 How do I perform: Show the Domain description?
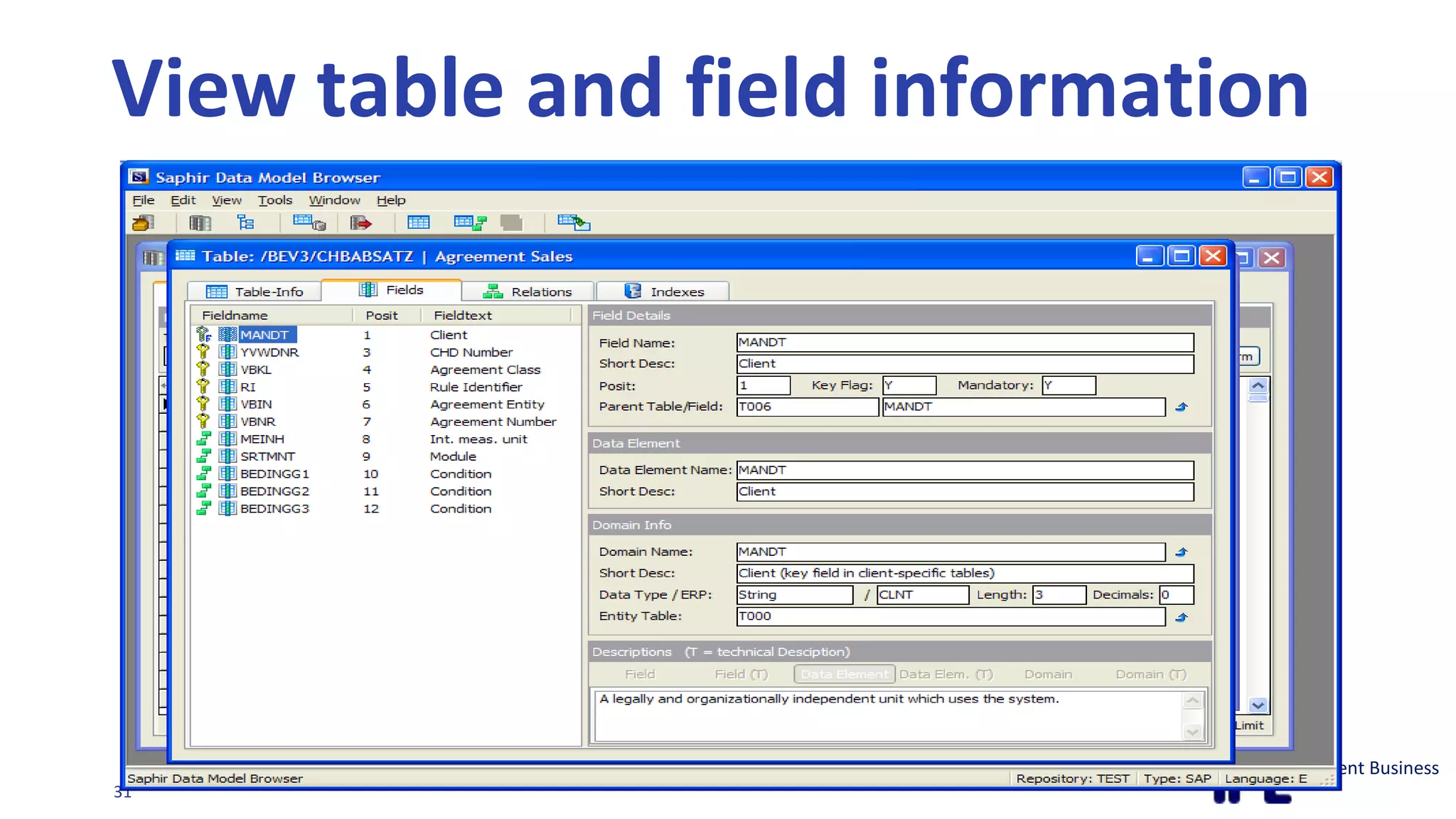point(1048,675)
